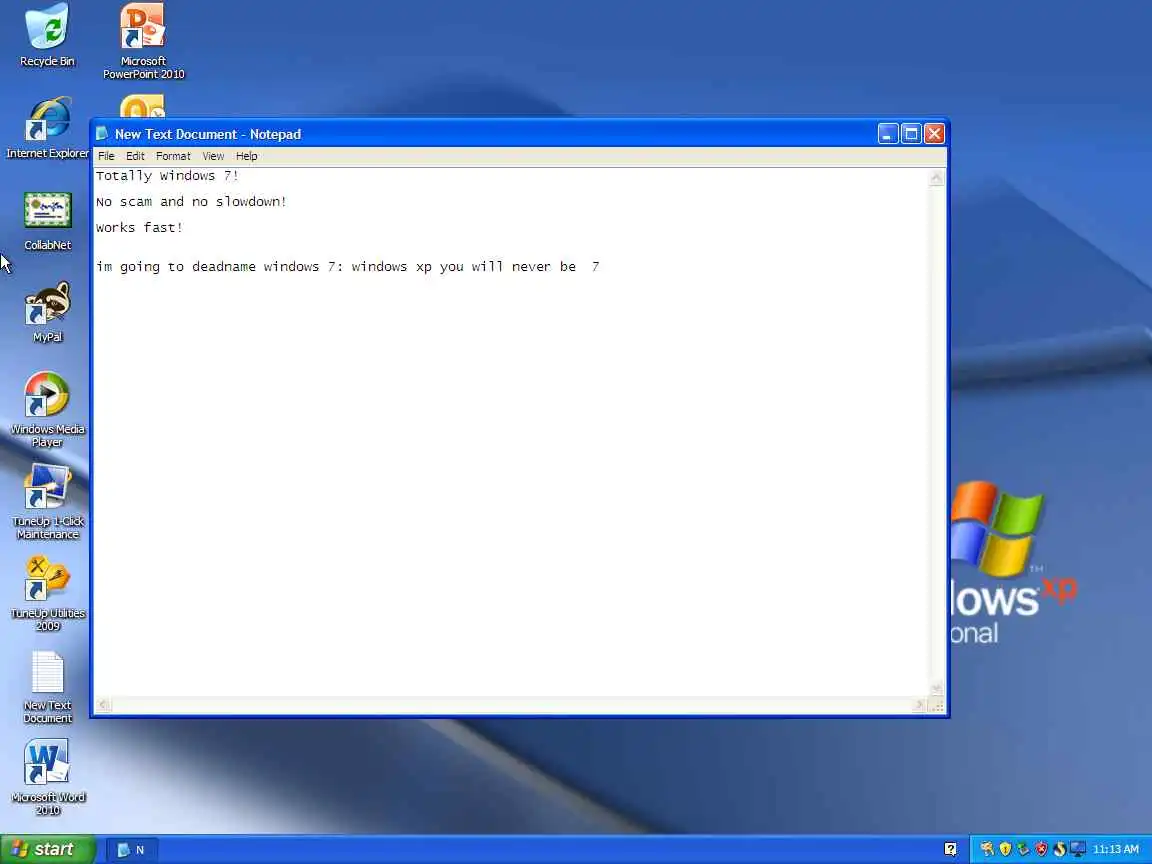Select partially hidden Outlook icon behind Notepad
Image resolution: width=1152 pixels, height=864 pixels.
(x=143, y=107)
